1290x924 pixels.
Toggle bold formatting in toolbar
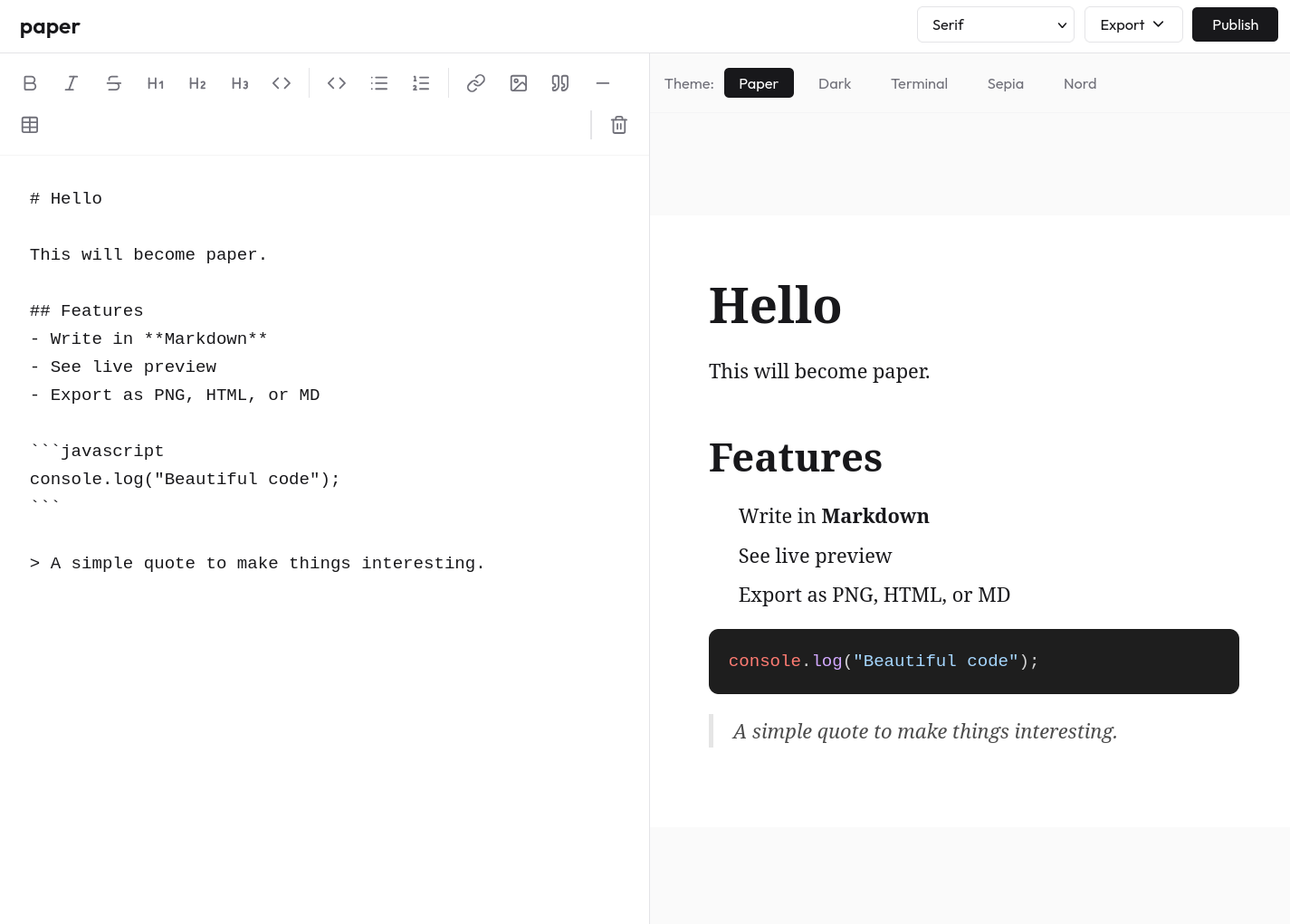[x=30, y=83]
